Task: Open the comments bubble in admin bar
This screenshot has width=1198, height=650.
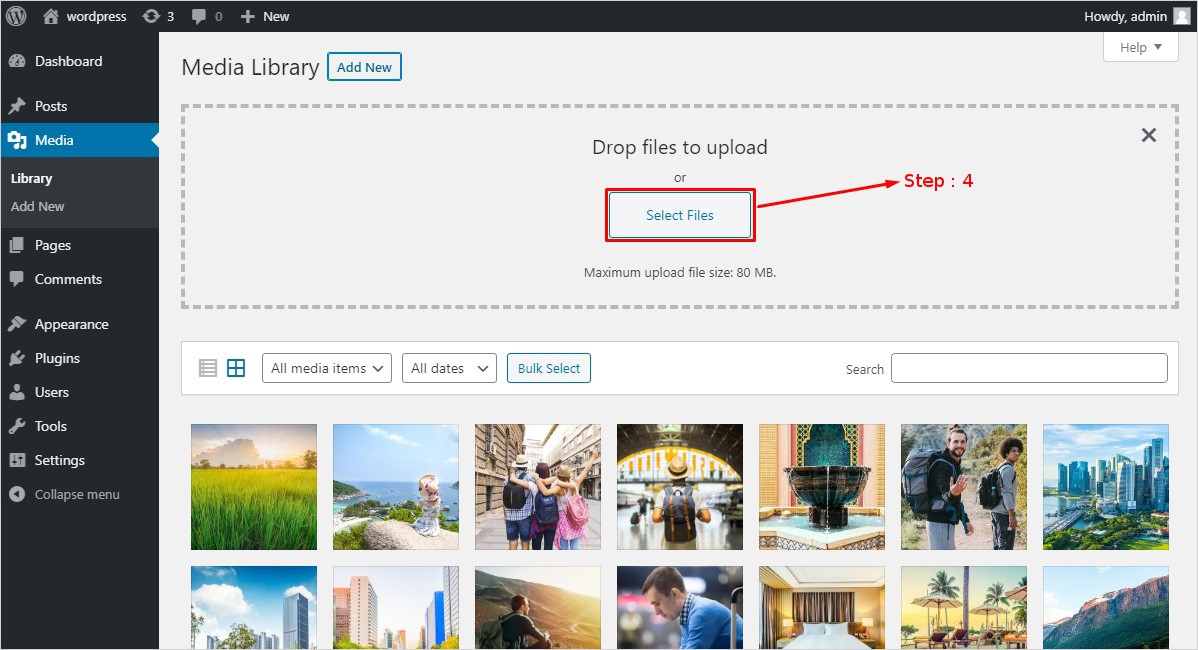Action: 207,16
